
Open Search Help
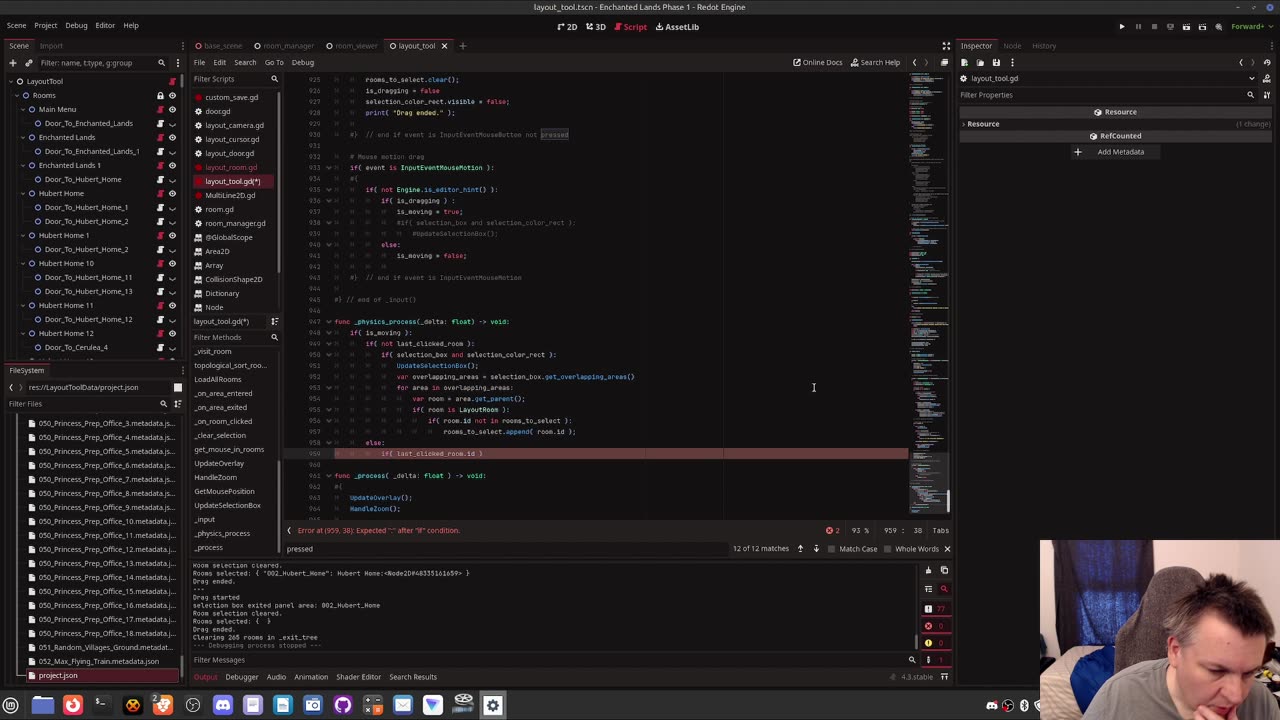tap(875, 62)
